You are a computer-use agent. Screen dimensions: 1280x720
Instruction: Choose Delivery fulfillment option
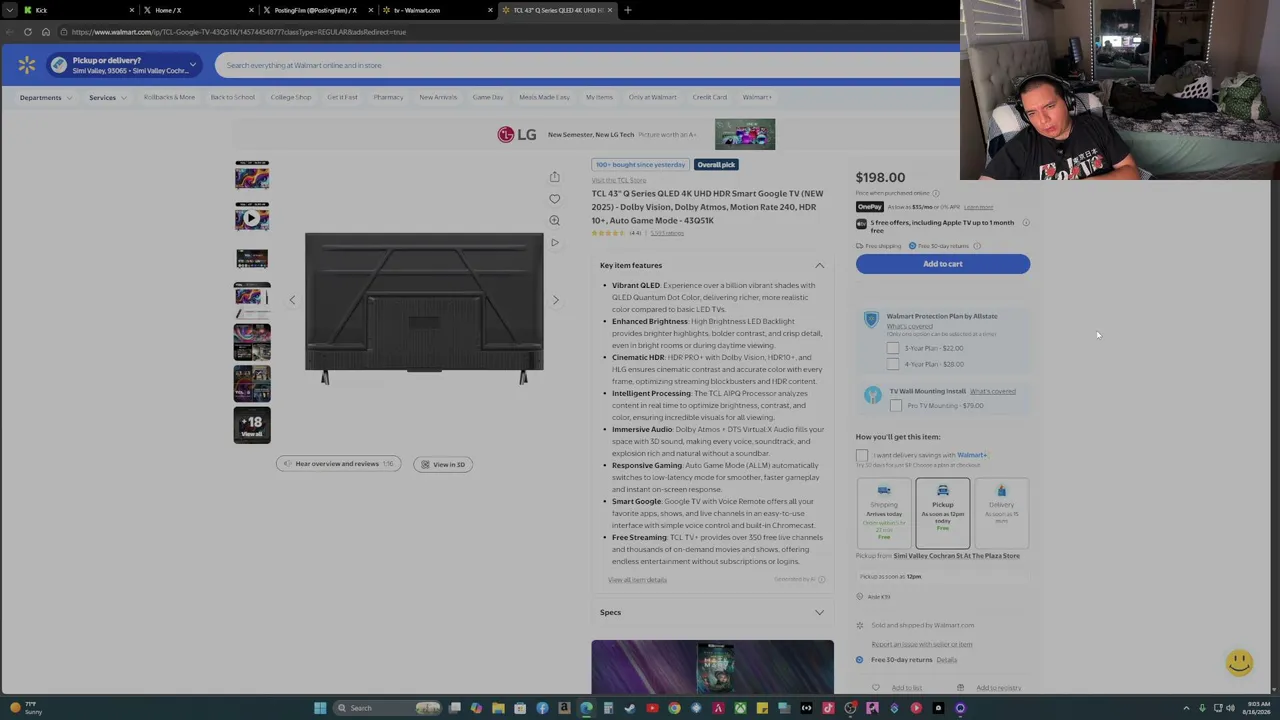(1001, 513)
